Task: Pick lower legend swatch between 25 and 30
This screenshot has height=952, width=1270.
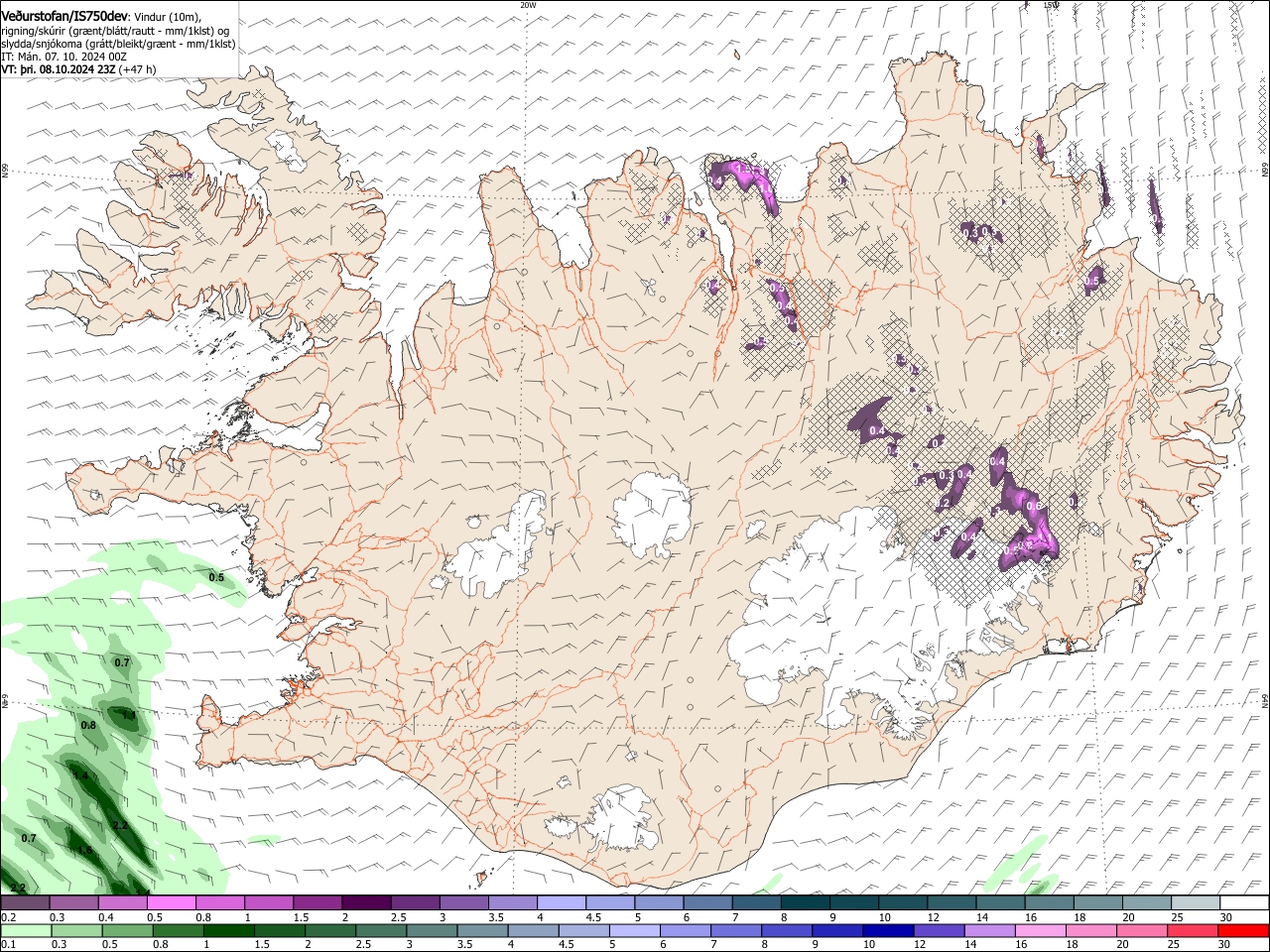Action: tap(1192, 931)
